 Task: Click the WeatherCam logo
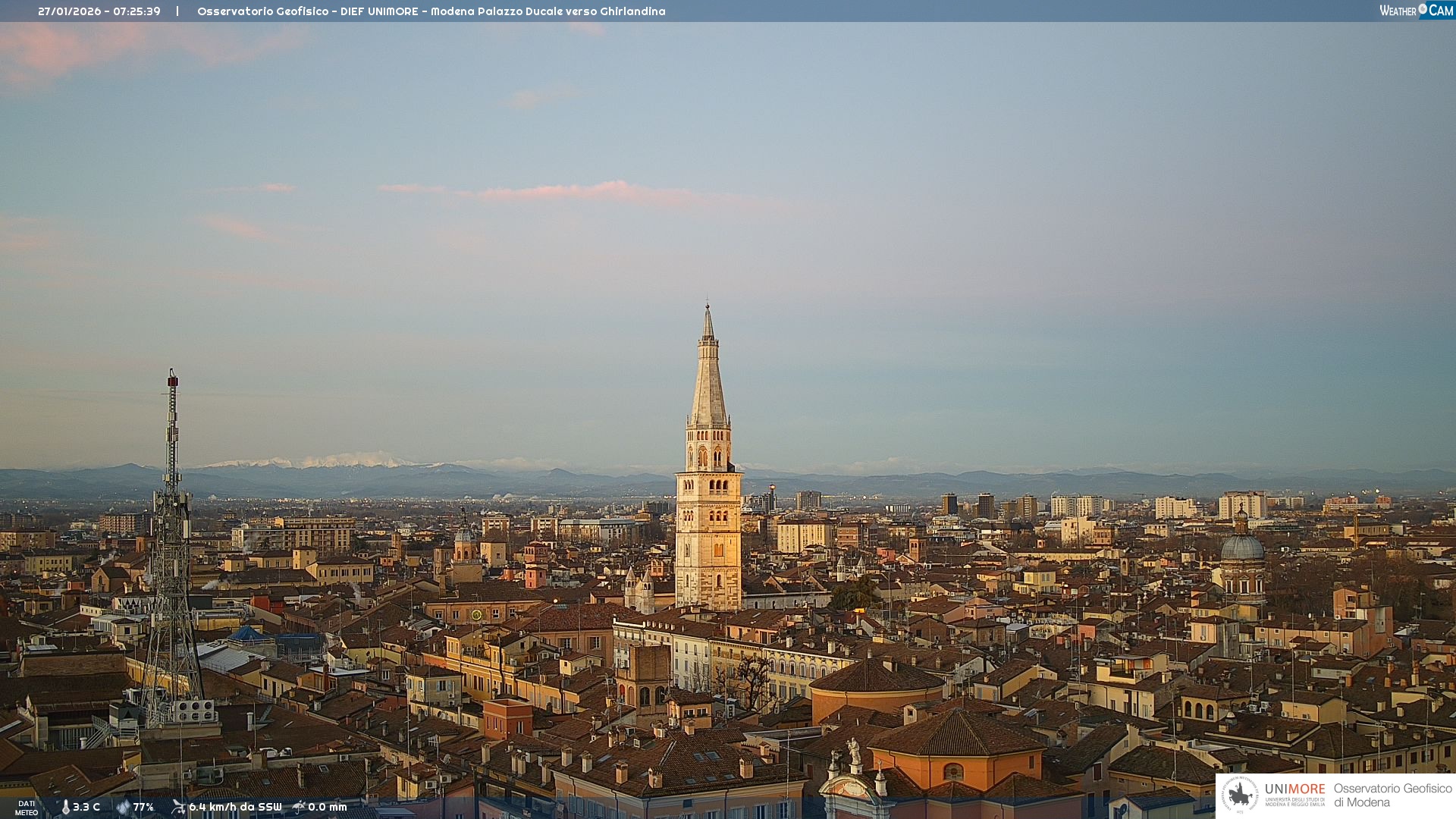point(1416,11)
